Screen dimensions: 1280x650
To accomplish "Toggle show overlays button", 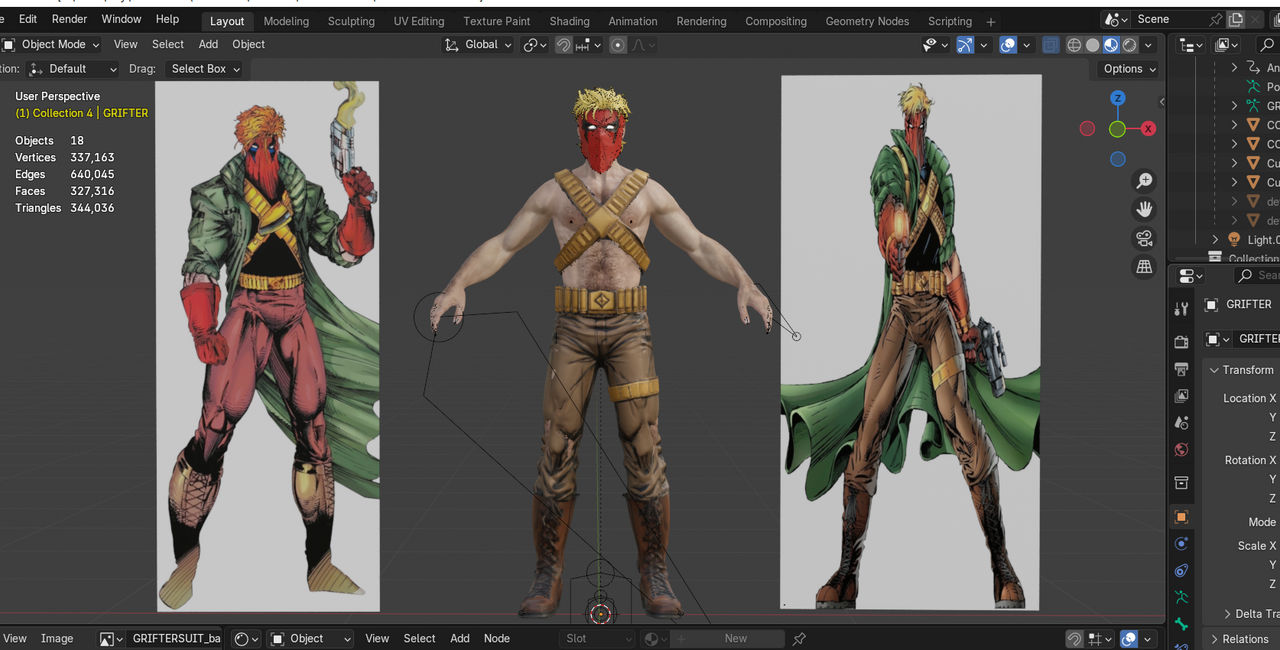I will click(x=1008, y=45).
